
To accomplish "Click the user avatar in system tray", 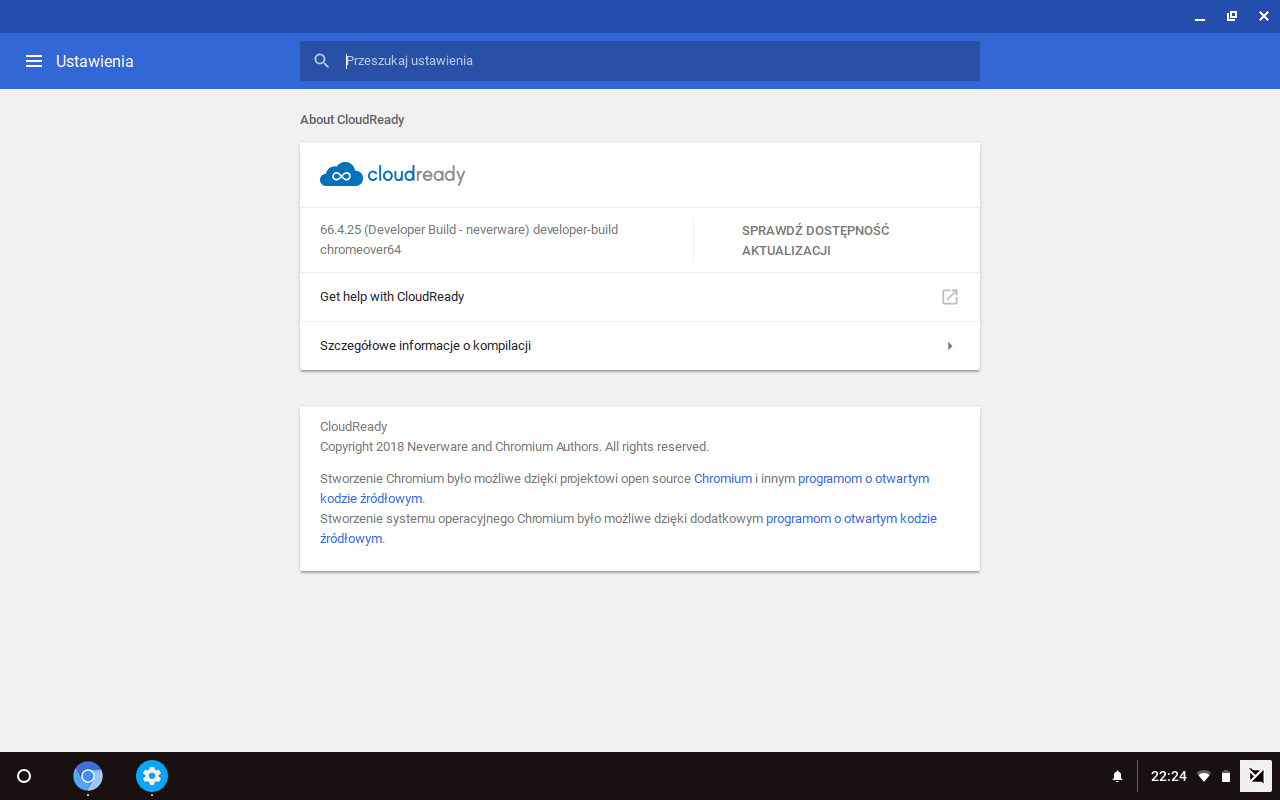I will [1255, 776].
